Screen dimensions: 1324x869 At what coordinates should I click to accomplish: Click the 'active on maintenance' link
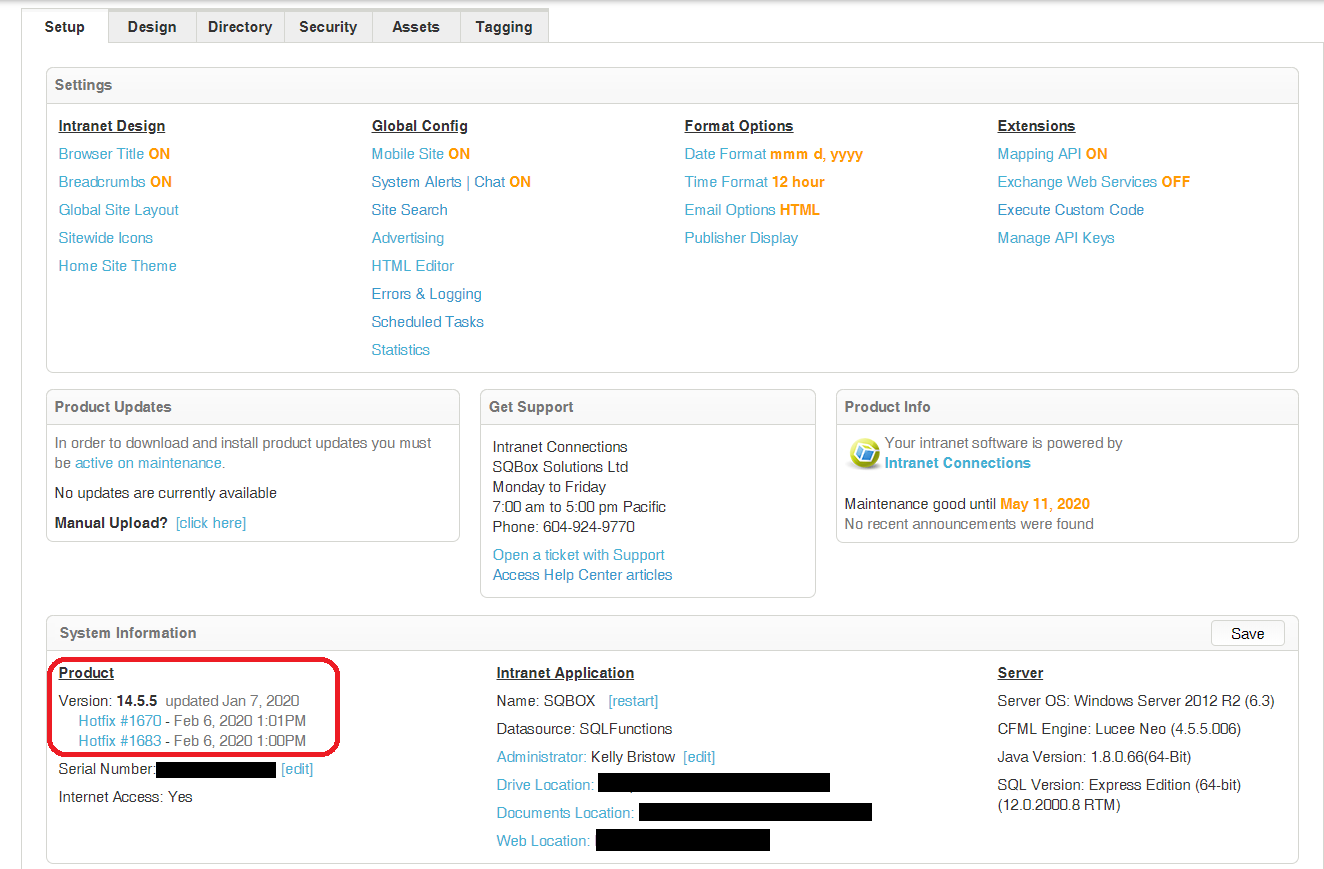[148, 463]
